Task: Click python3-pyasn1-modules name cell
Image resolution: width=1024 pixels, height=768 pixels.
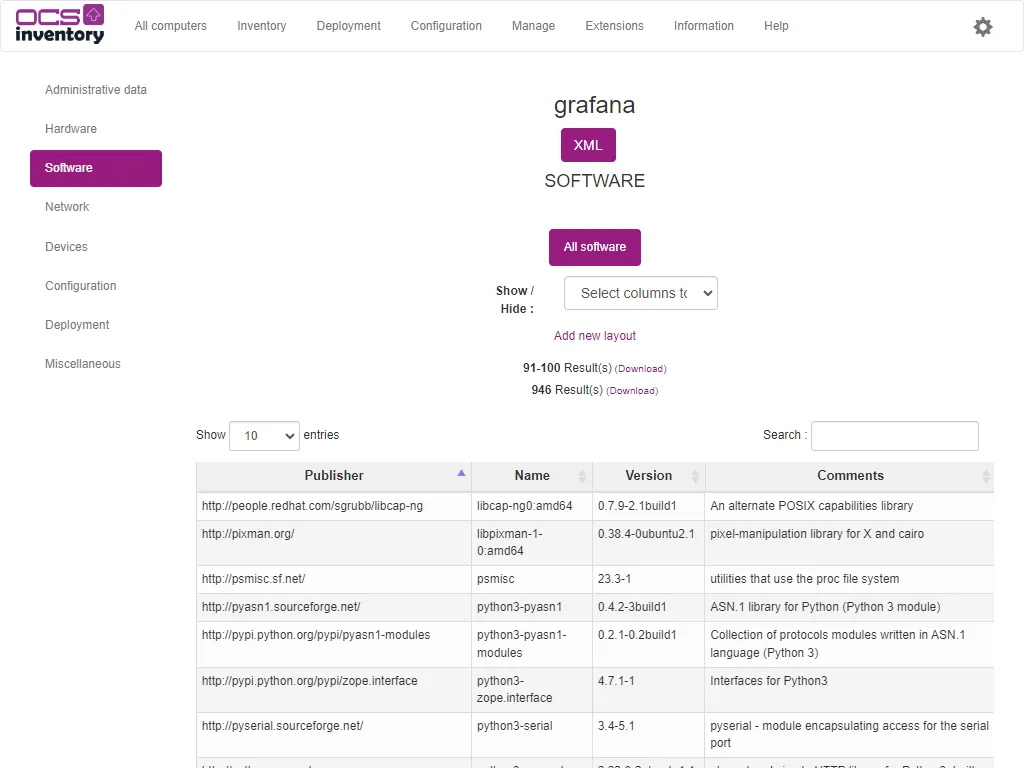Action: 532,644
